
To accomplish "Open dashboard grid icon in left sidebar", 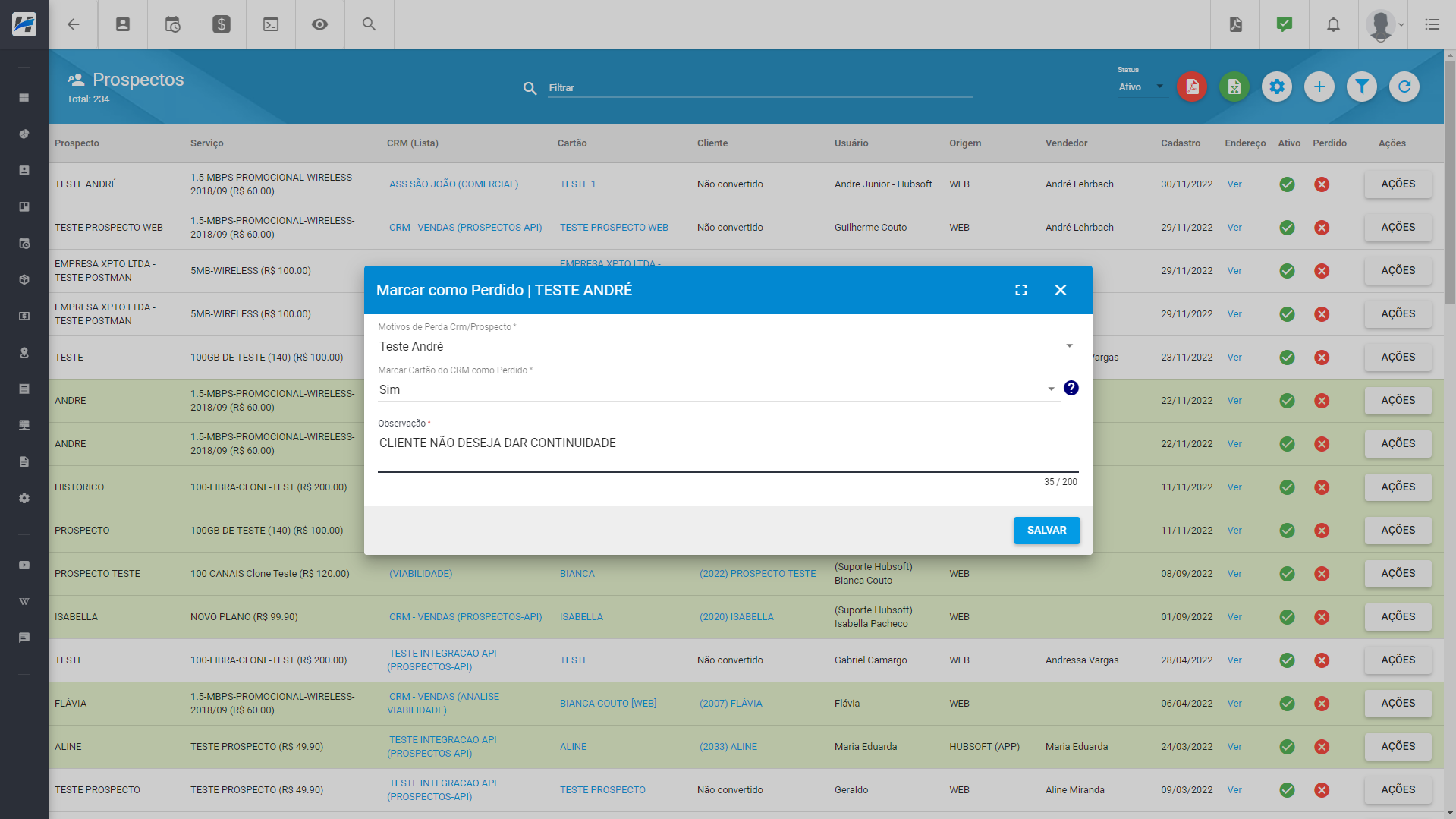I will 24,97.
